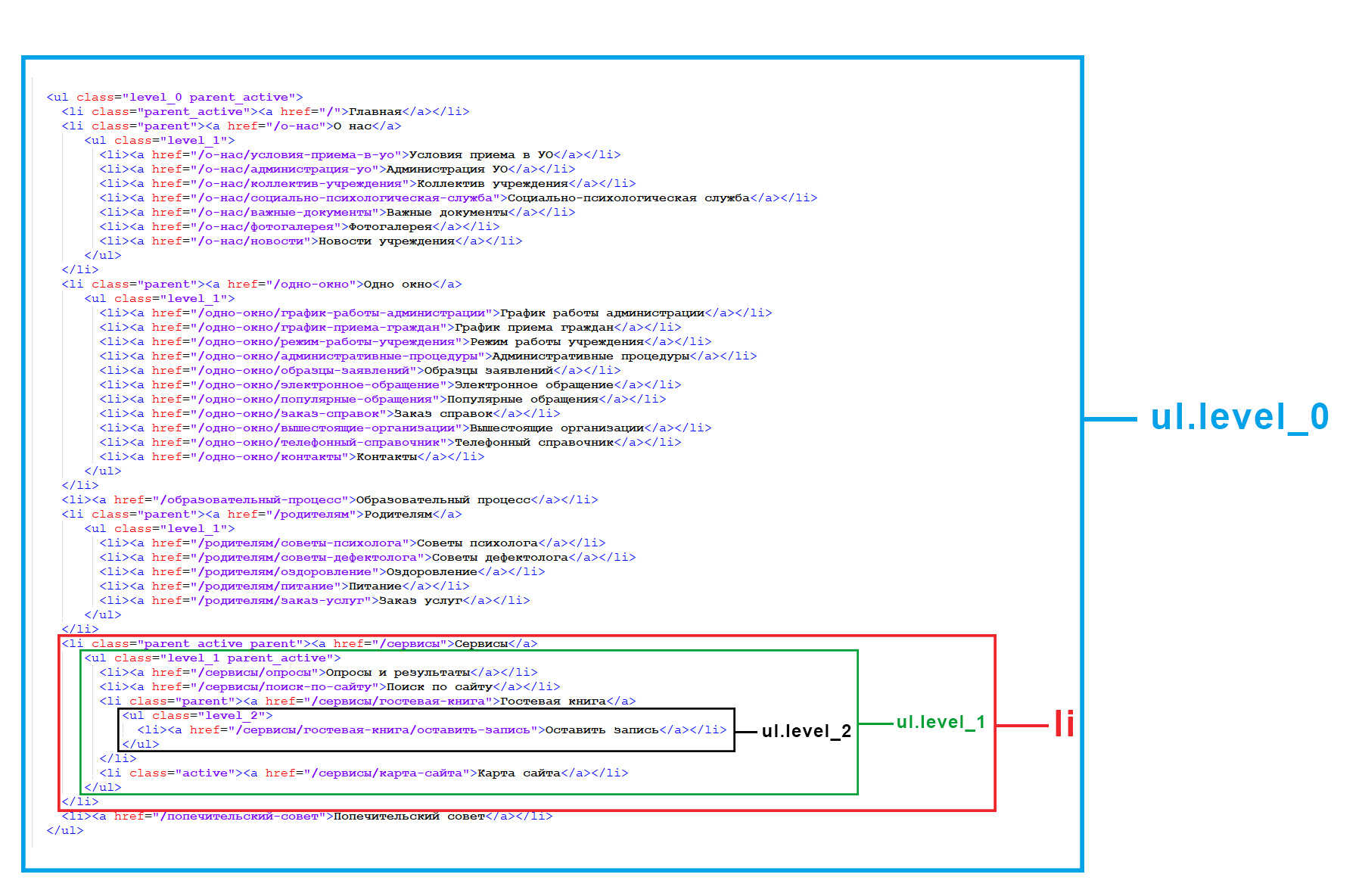The image size is (1362, 896).
Task: Click the line with anchor text "Оздоровление"
Action: (322, 572)
